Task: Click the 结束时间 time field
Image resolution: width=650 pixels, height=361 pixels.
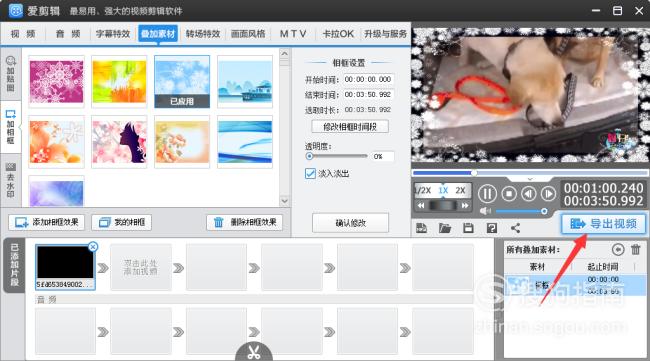Action: click(x=368, y=94)
